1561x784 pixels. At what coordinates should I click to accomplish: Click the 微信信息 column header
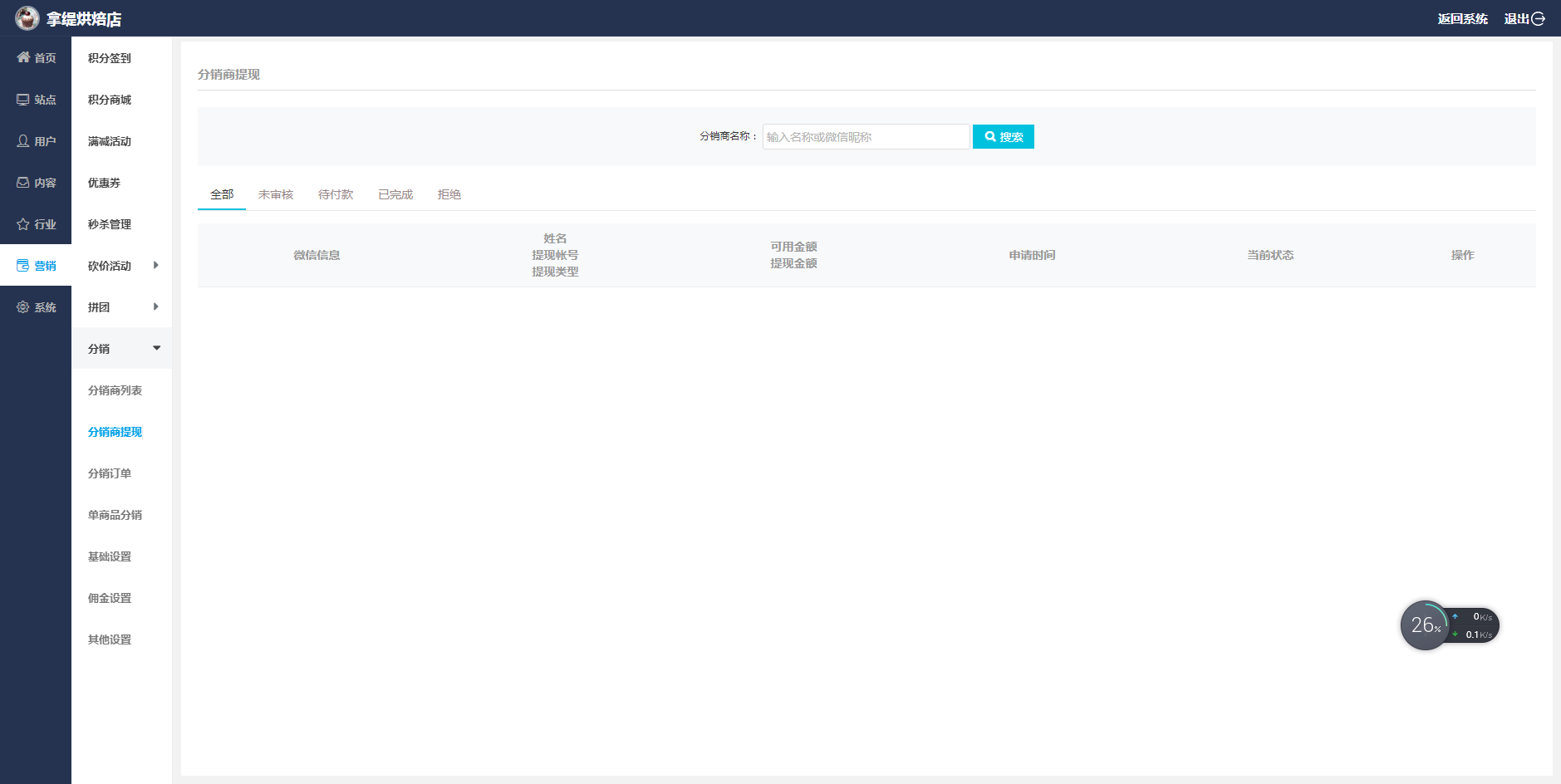coord(317,255)
